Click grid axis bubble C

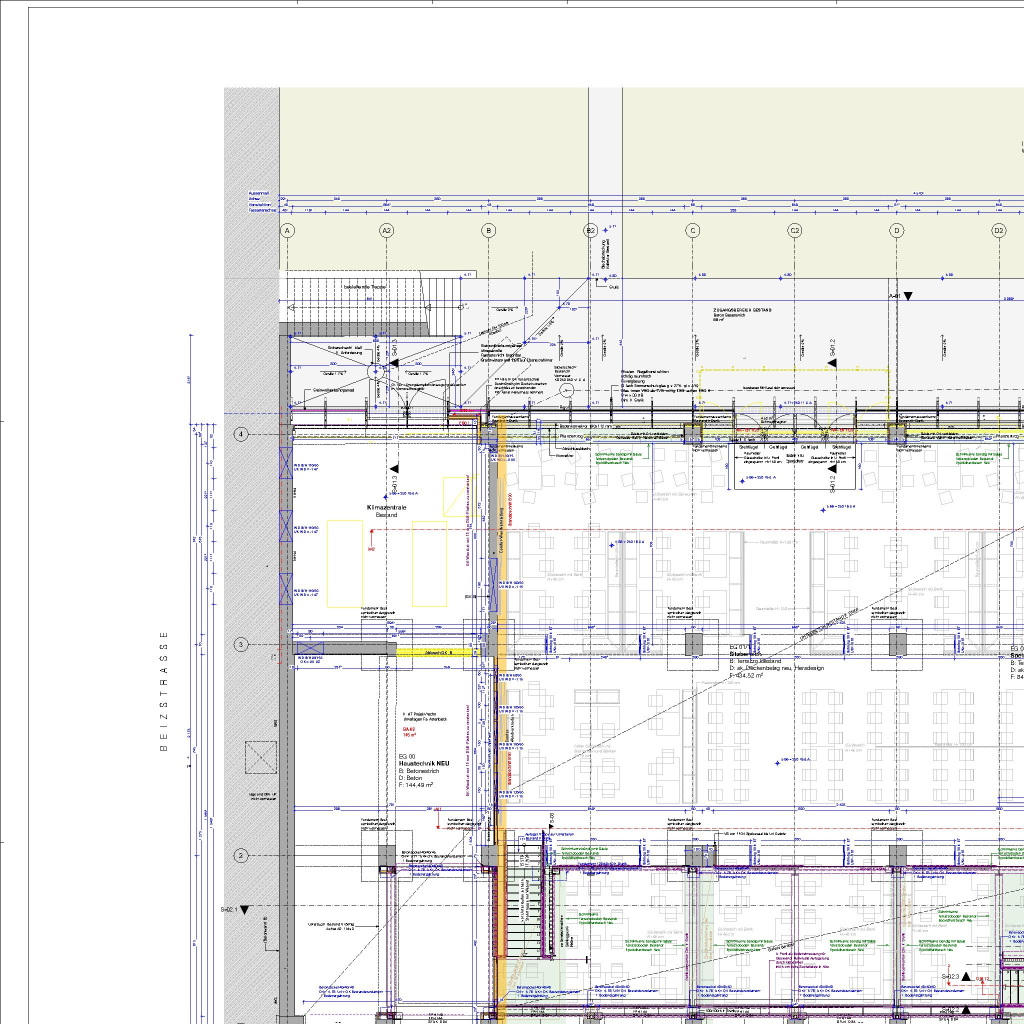point(692,231)
